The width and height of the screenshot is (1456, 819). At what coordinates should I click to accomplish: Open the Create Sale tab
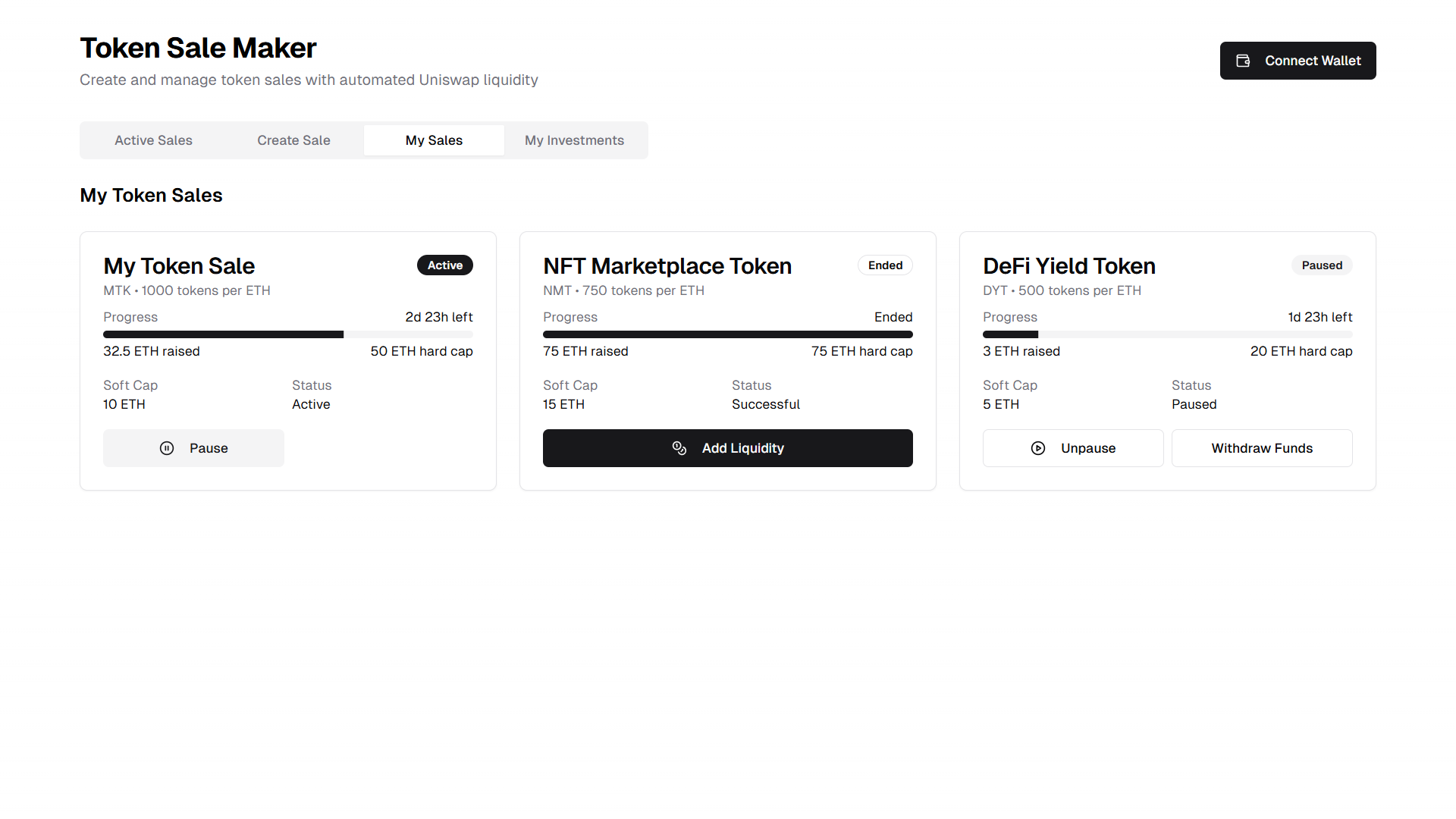[293, 140]
